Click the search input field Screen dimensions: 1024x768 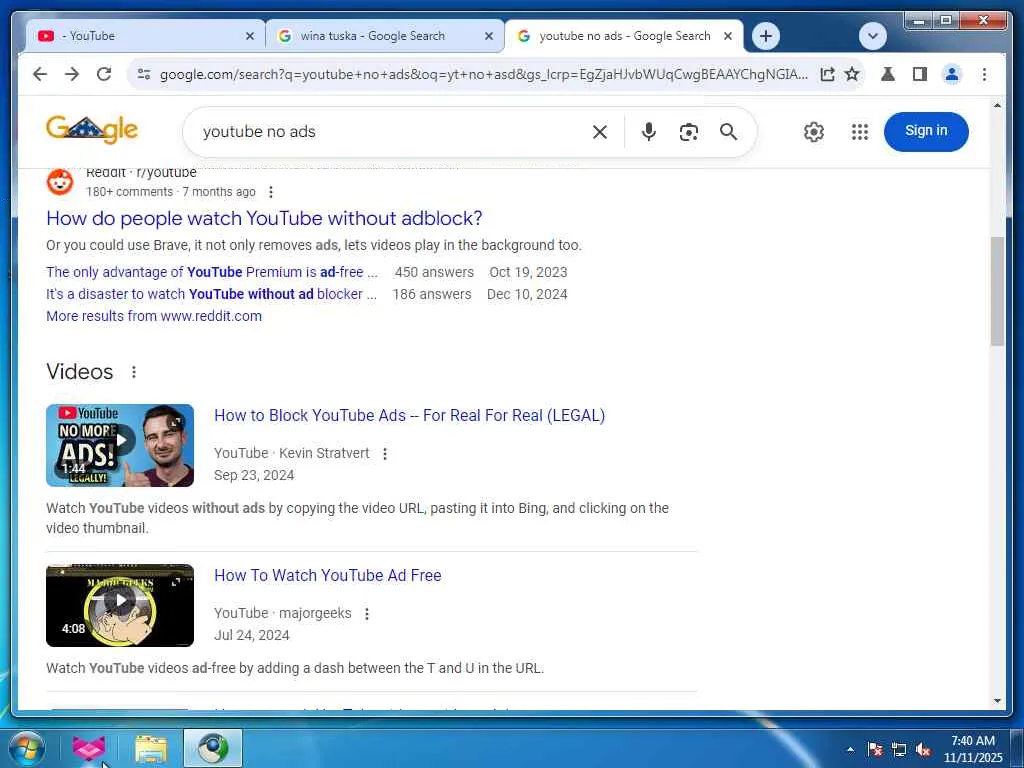click(x=392, y=132)
